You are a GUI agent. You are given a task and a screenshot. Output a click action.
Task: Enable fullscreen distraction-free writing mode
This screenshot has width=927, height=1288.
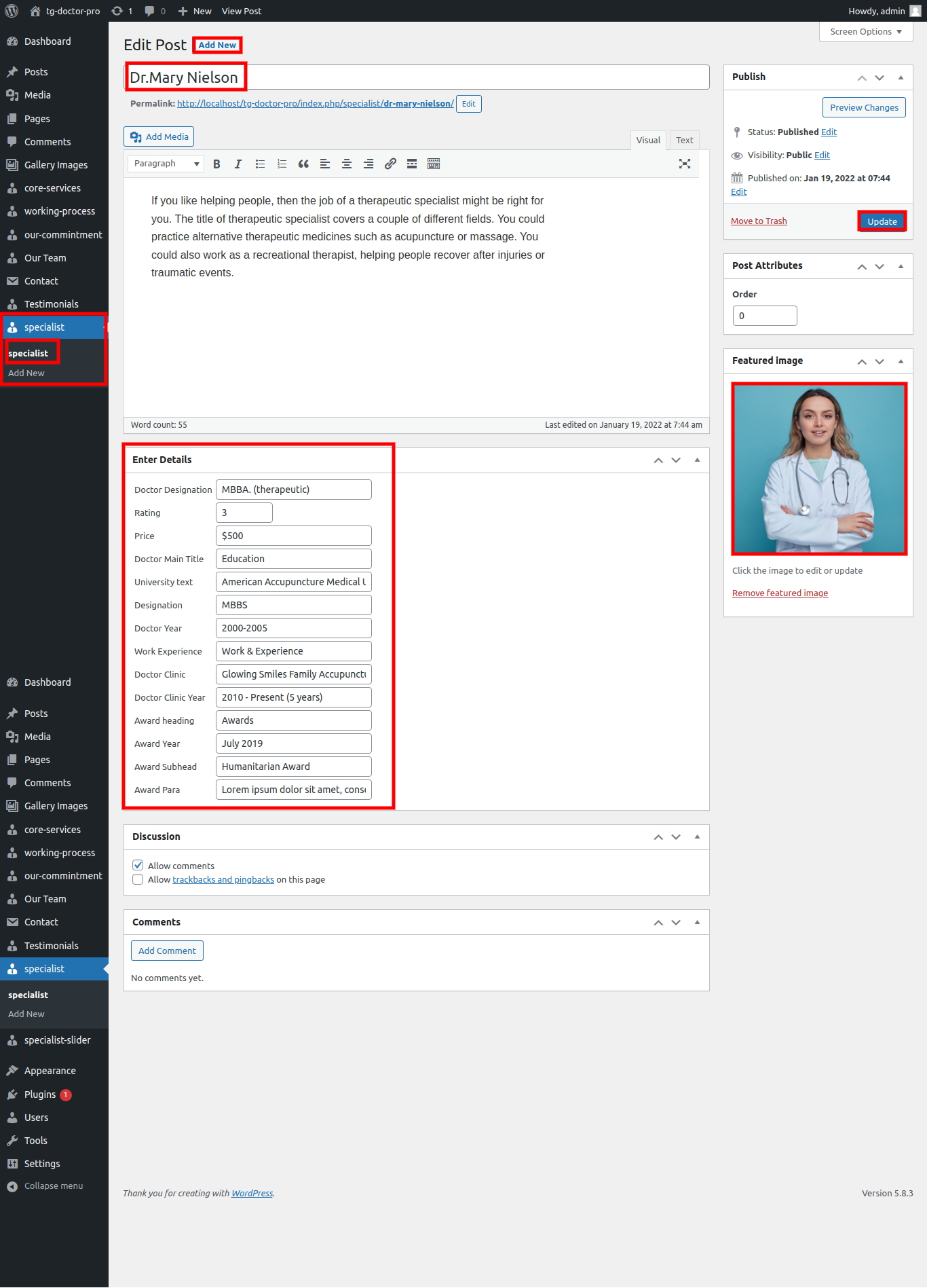(685, 164)
